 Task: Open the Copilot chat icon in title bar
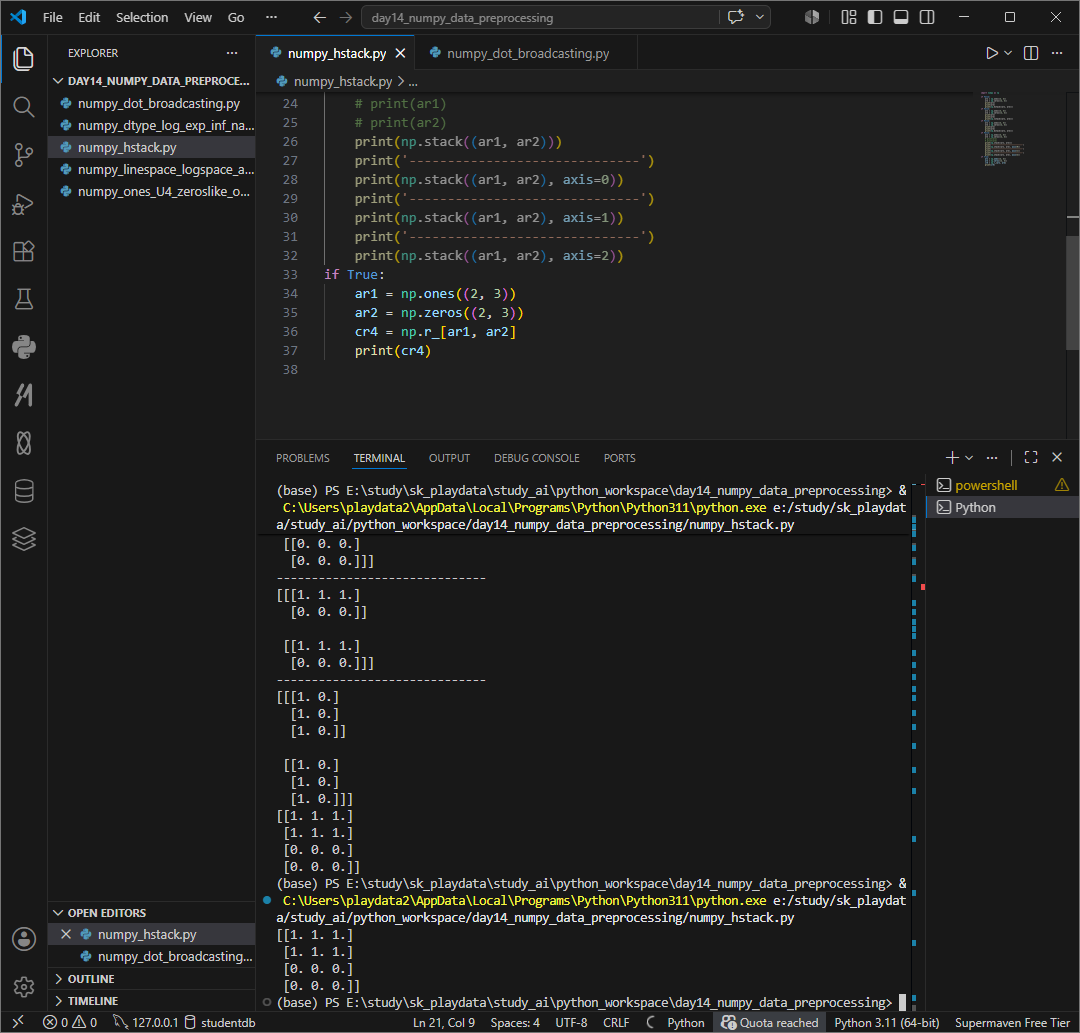pyautogui.click(x=736, y=17)
